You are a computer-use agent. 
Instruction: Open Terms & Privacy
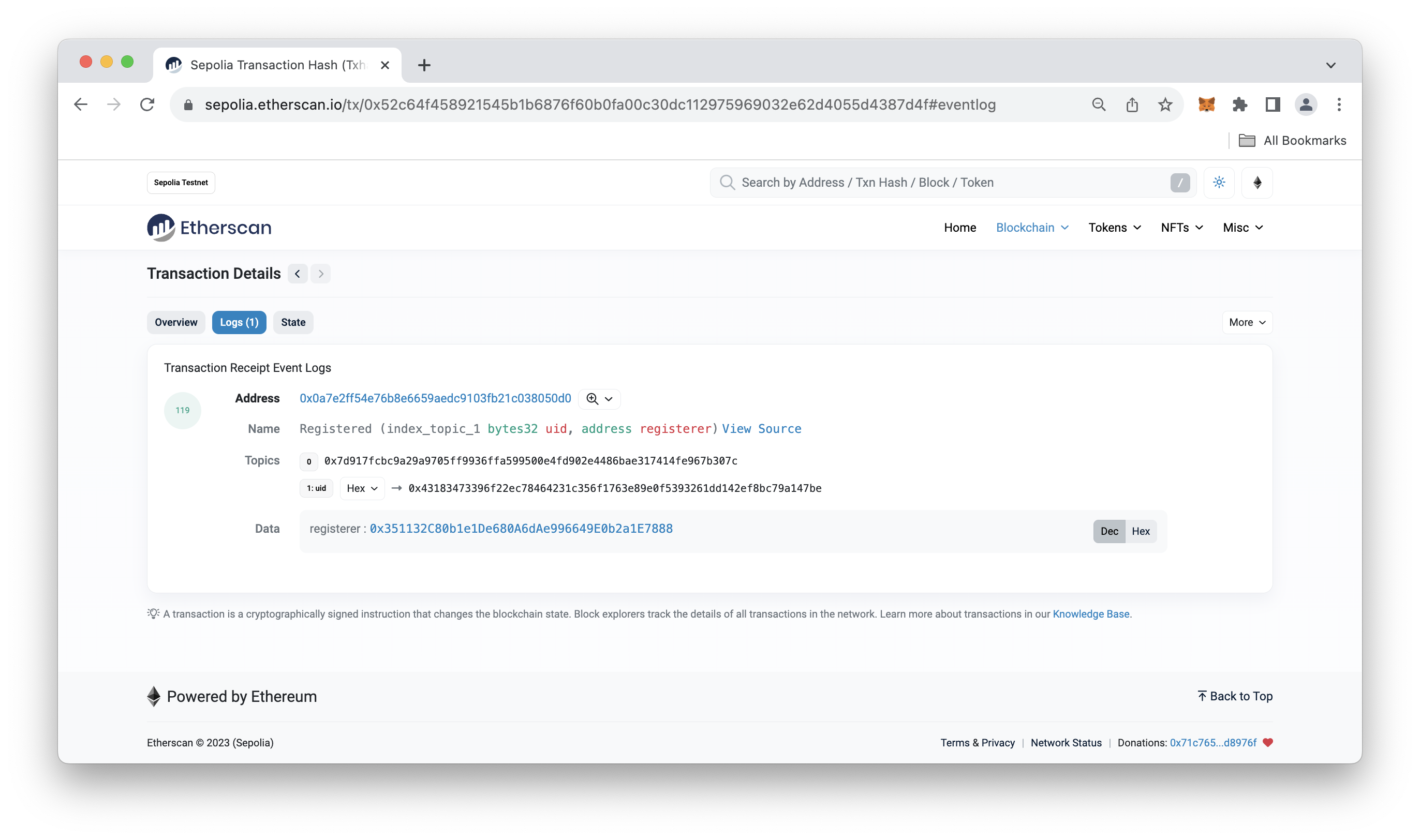click(977, 742)
